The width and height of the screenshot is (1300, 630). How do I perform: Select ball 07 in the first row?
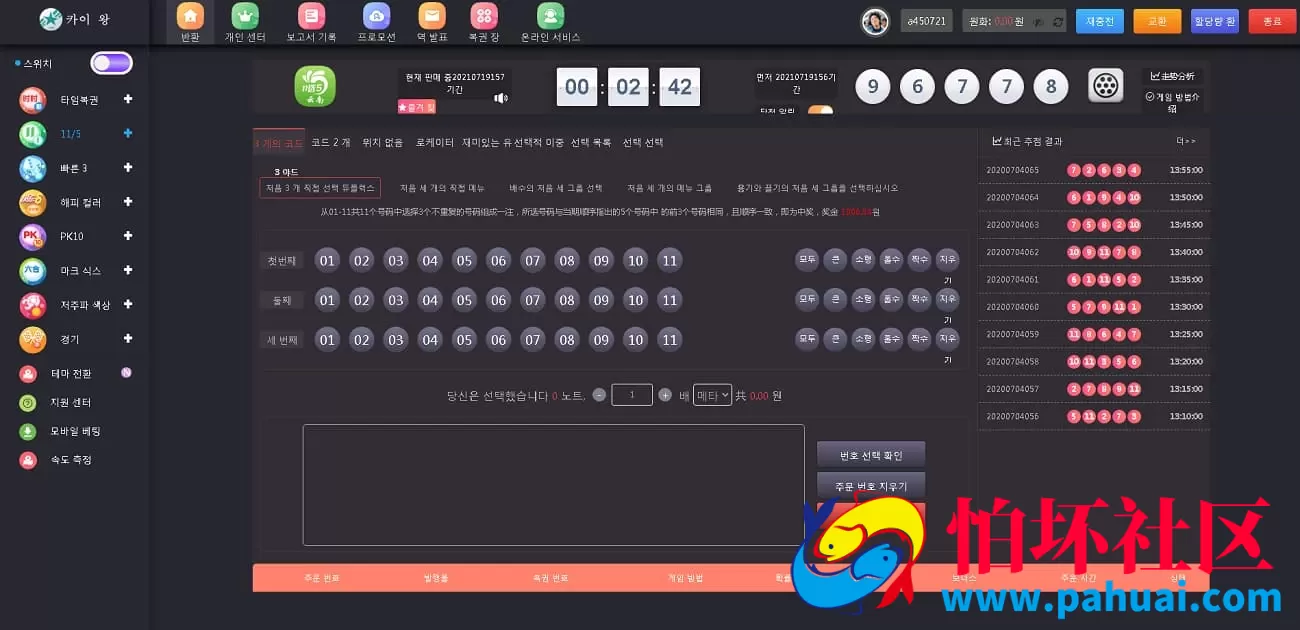click(532, 260)
